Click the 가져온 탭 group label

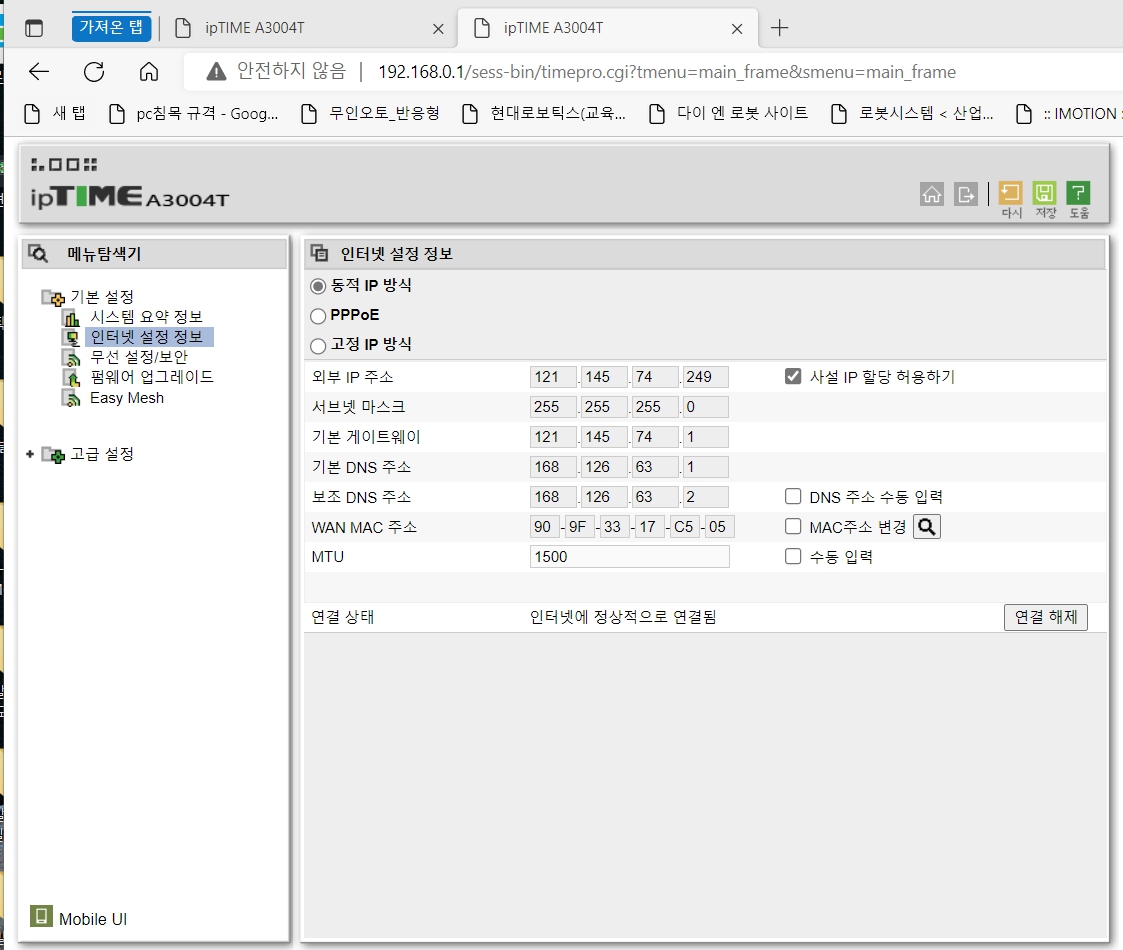[111, 27]
